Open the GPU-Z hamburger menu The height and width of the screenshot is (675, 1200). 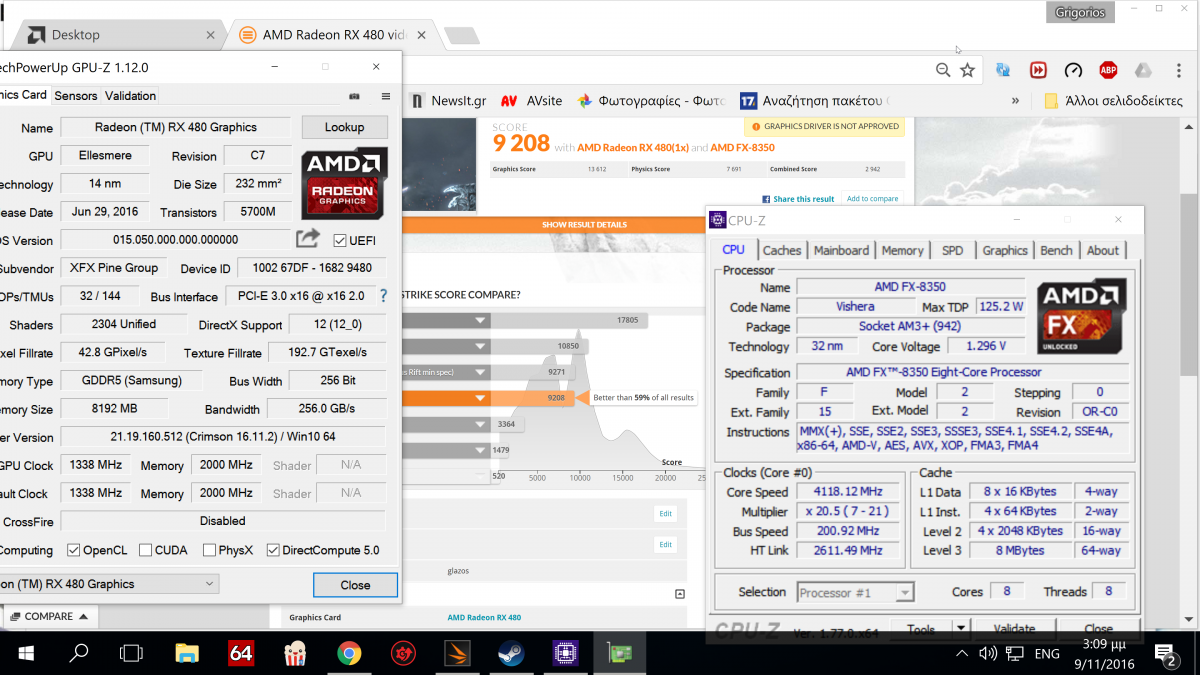point(386,96)
